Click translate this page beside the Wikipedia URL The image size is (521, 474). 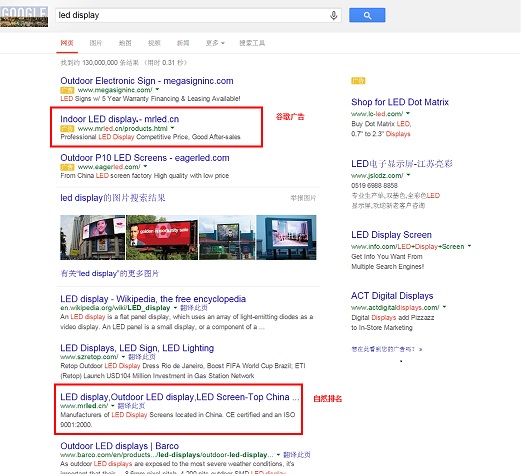[194, 308]
